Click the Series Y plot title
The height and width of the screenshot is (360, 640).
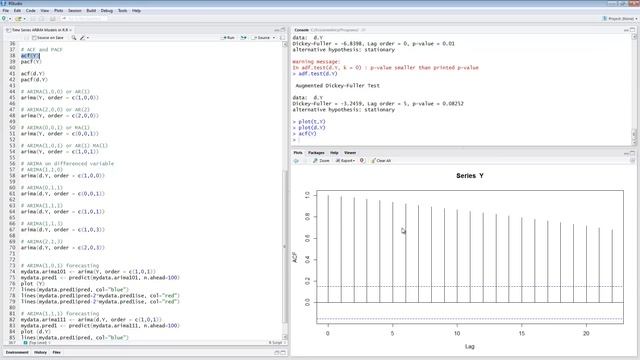click(x=470, y=176)
